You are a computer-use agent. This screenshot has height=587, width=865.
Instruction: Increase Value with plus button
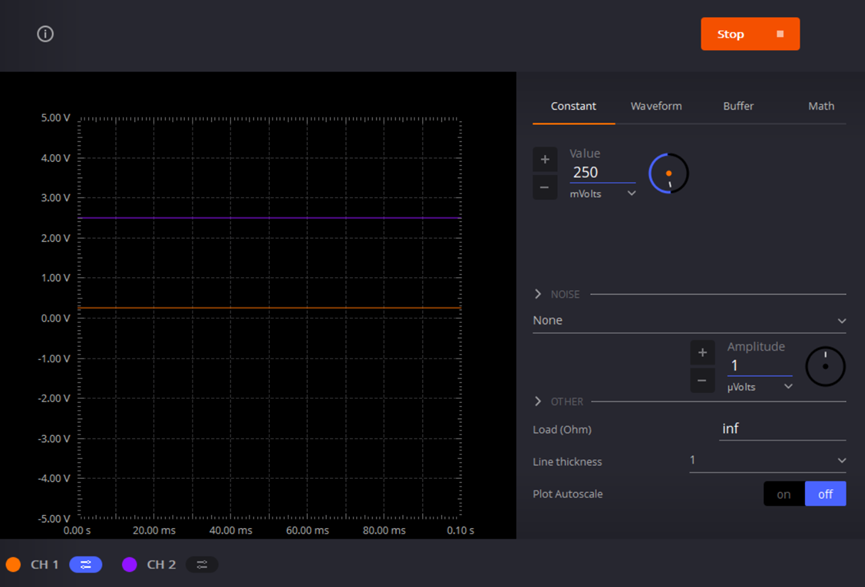click(x=544, y=160)
